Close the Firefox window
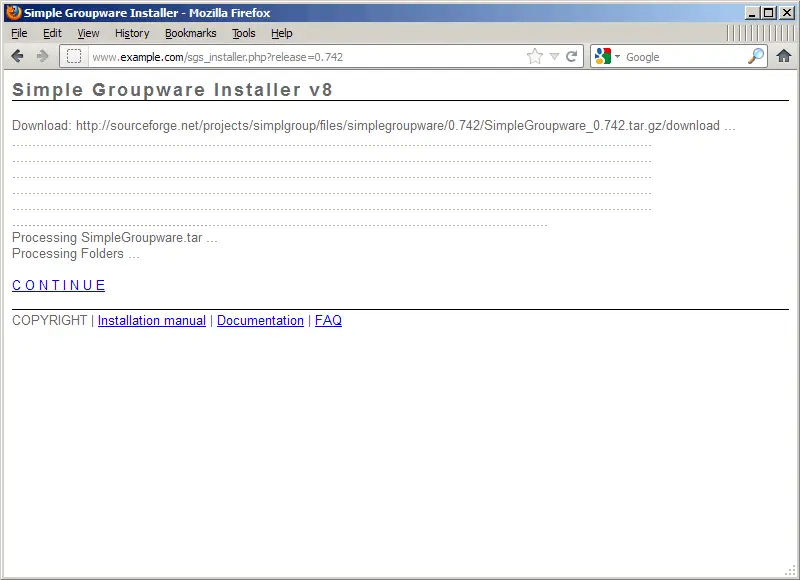 pyautogui.click(x=787, y=13)
